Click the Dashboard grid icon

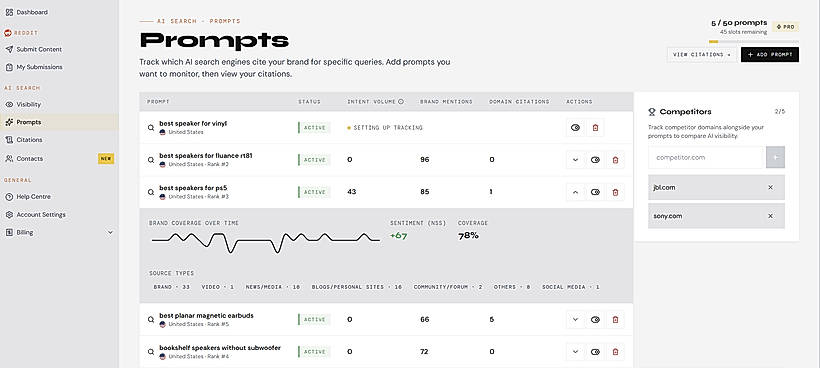[9, 12]
